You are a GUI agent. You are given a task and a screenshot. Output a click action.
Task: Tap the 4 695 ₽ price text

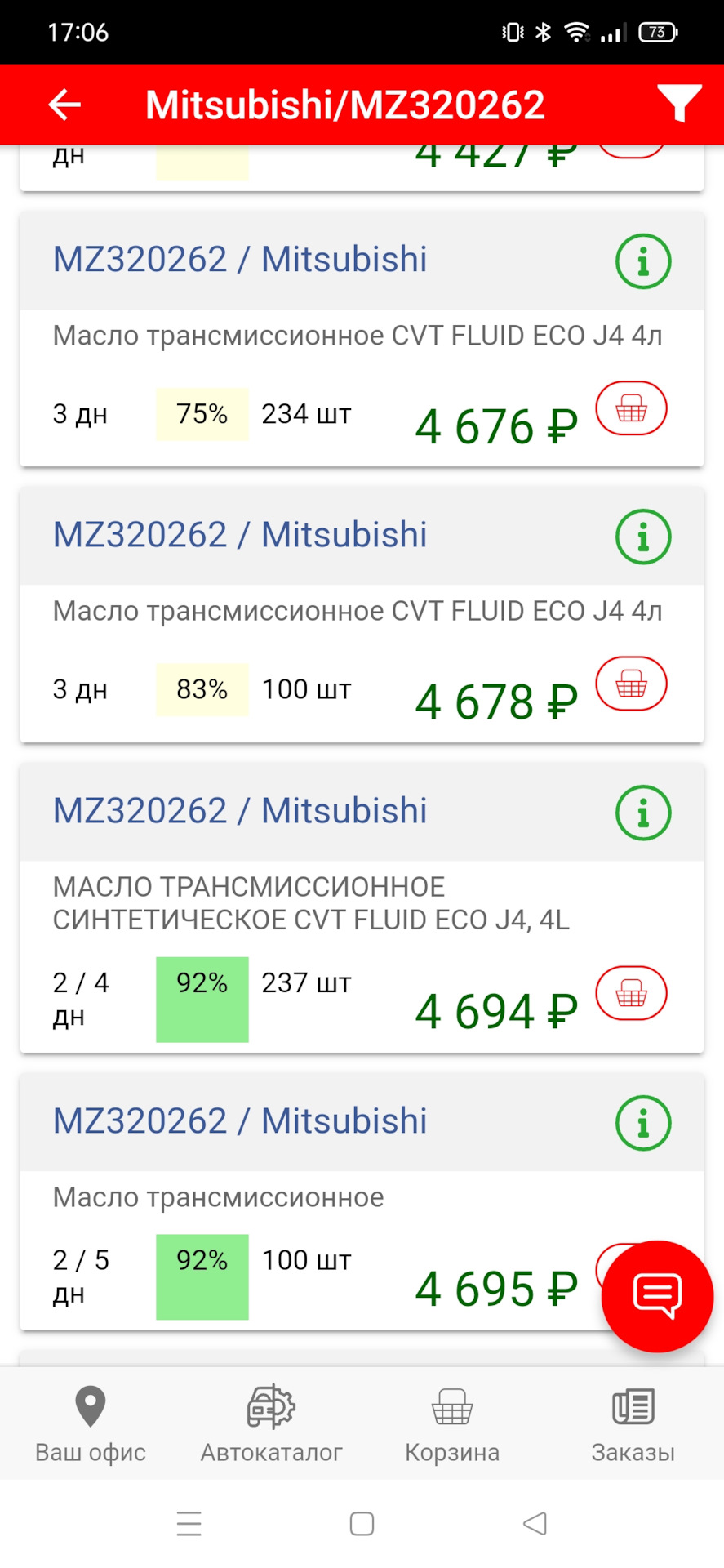click(x=495, y=1290)
